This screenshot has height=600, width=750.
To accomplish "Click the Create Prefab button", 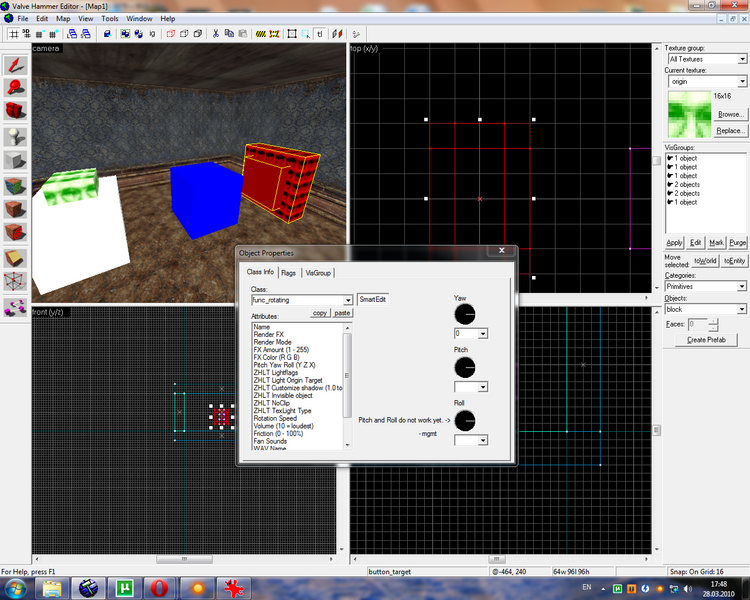I will pos(706,340).
